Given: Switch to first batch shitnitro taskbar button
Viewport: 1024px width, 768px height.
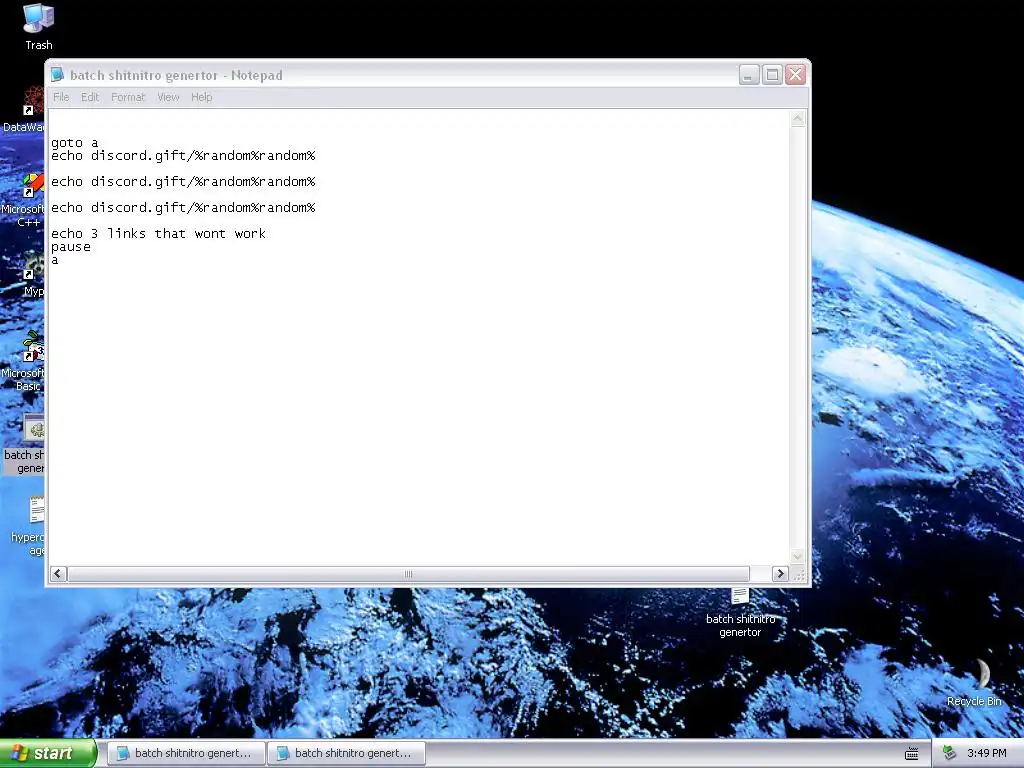Looking at the screenshot, I should coord(185,753).
